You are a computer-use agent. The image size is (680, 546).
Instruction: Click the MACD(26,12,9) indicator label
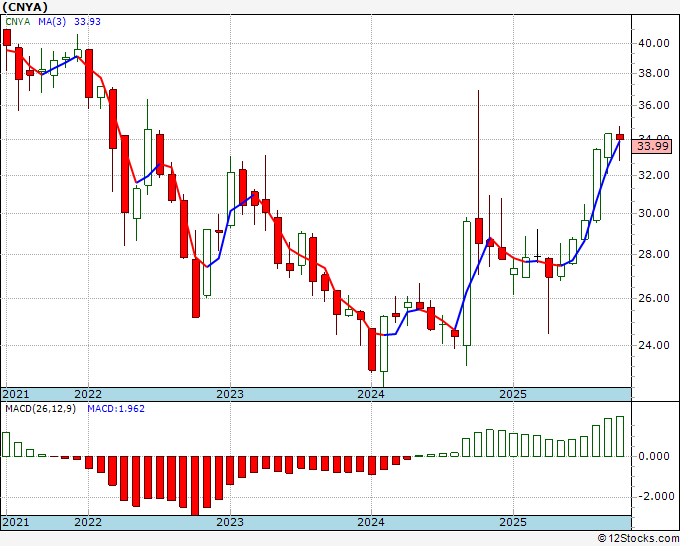[40, 409]
